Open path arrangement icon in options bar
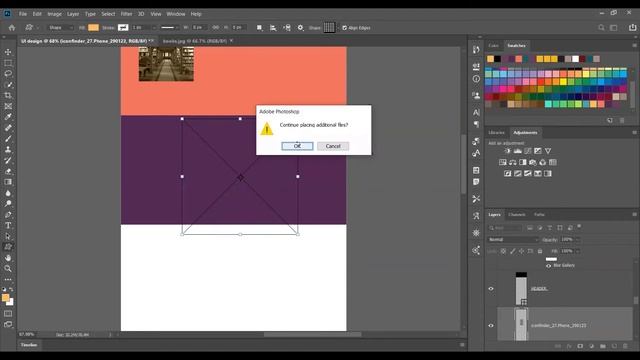 pyautogui.click(x=287, y=28)
